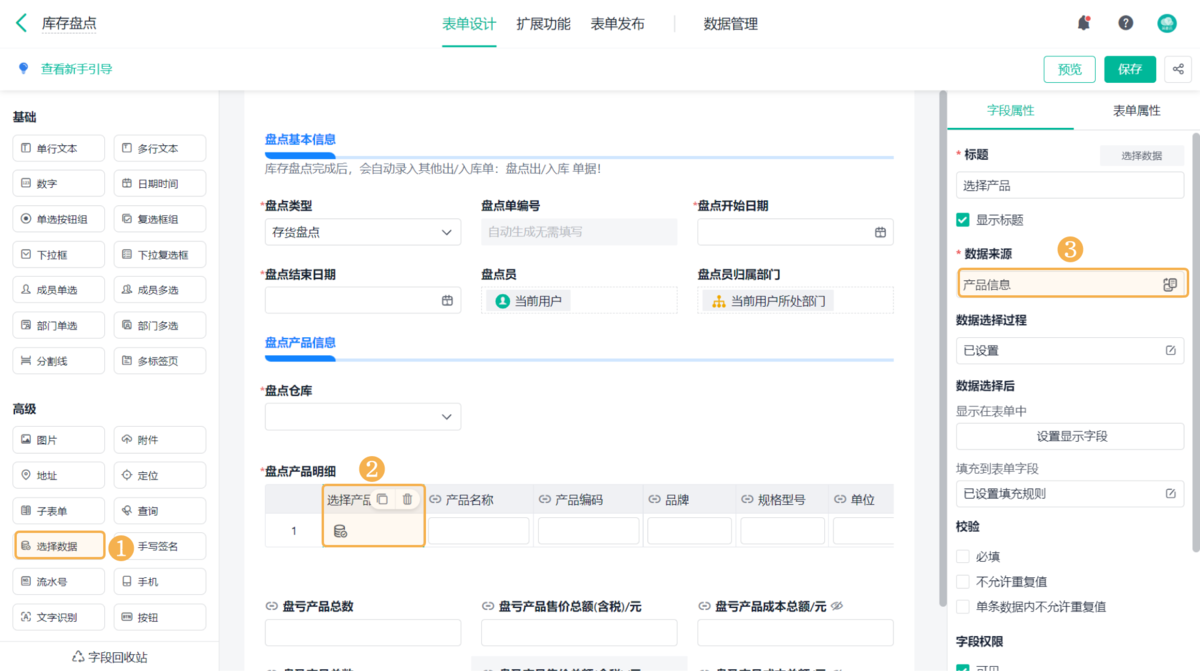Click the 标题 input field 选择产品
Screen dimensions: 1200x671
point(1070,186)
